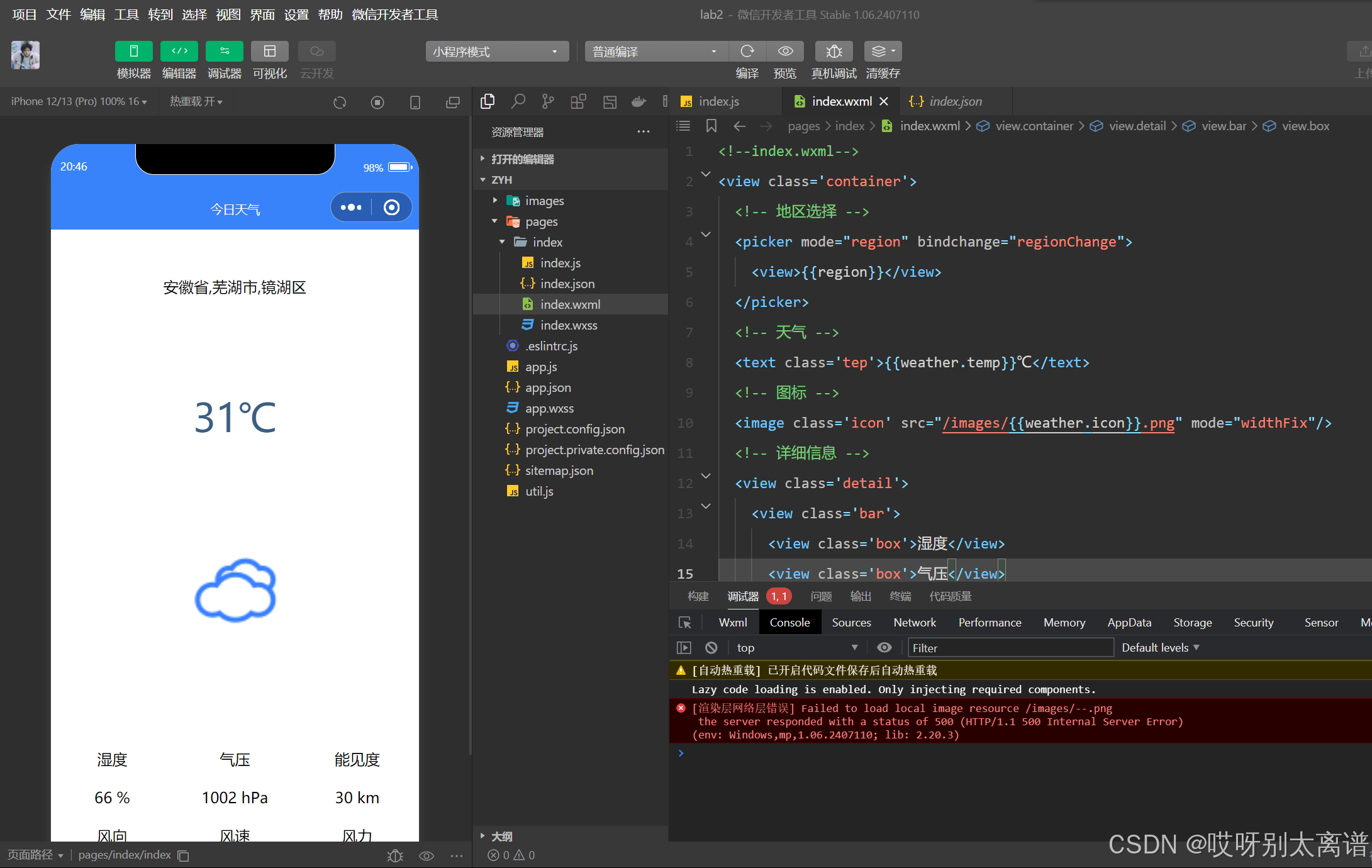
Task: Open the mini program mode dropdown
Action: point(496,52)
